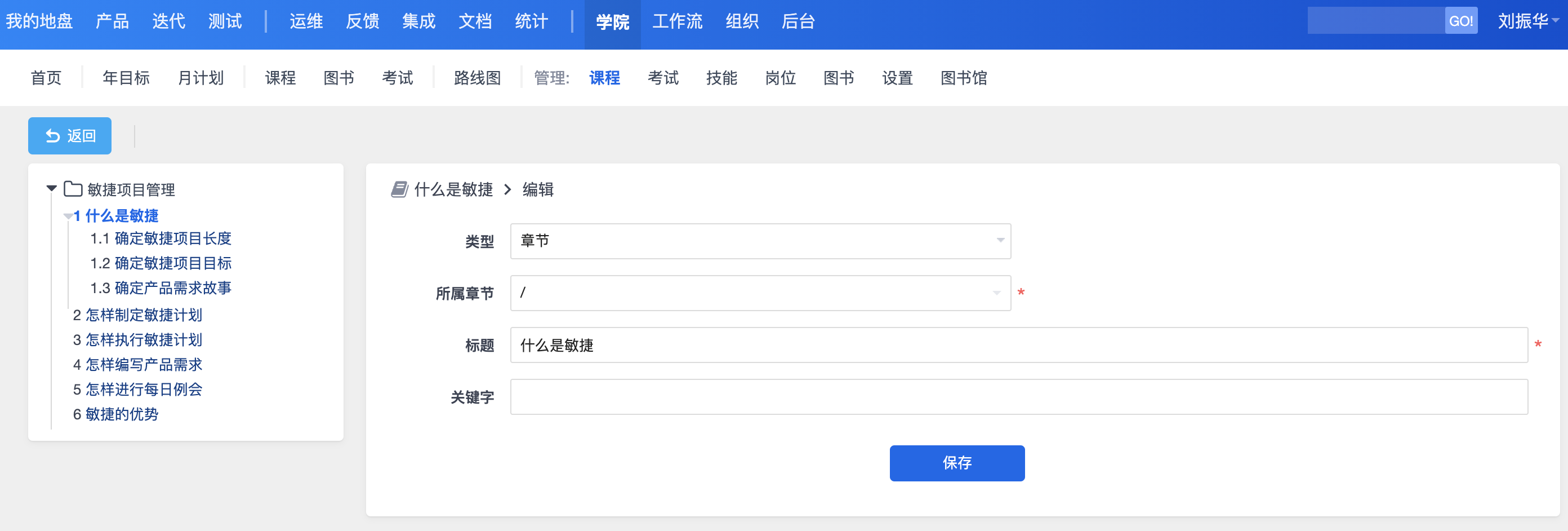This screenshot has width=1568, height=531.
Task: Open 产品 in the top navigation
Action: click(x=113, y=21)
